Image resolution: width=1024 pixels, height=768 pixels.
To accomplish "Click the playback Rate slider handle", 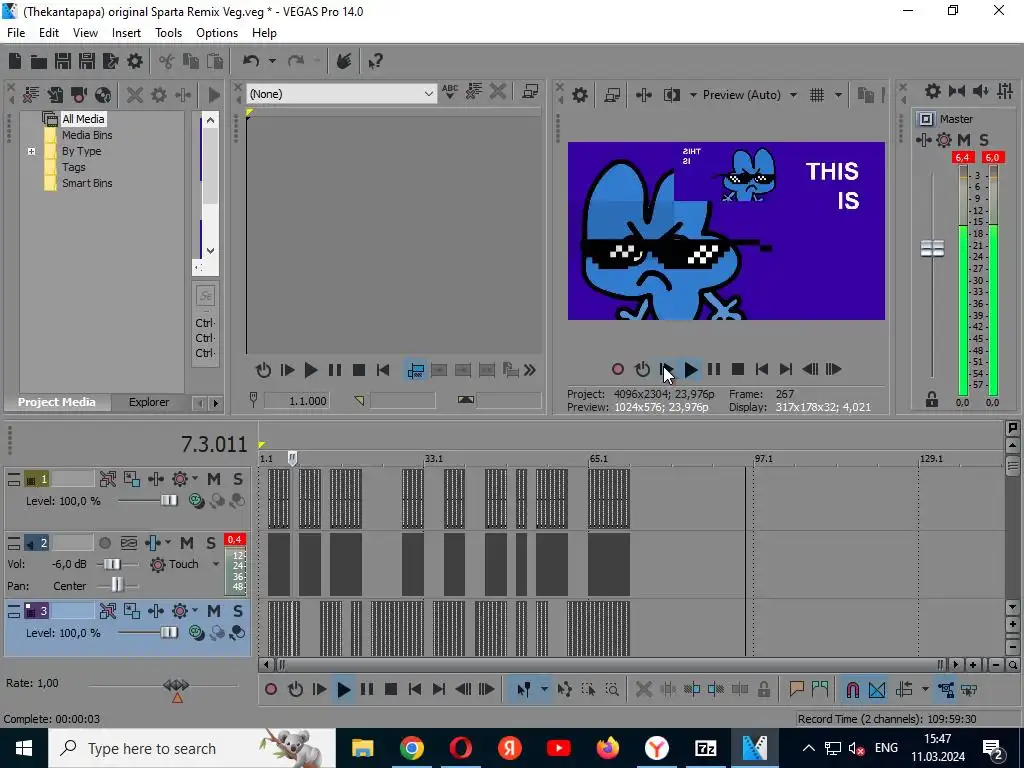I will [176, 686].
